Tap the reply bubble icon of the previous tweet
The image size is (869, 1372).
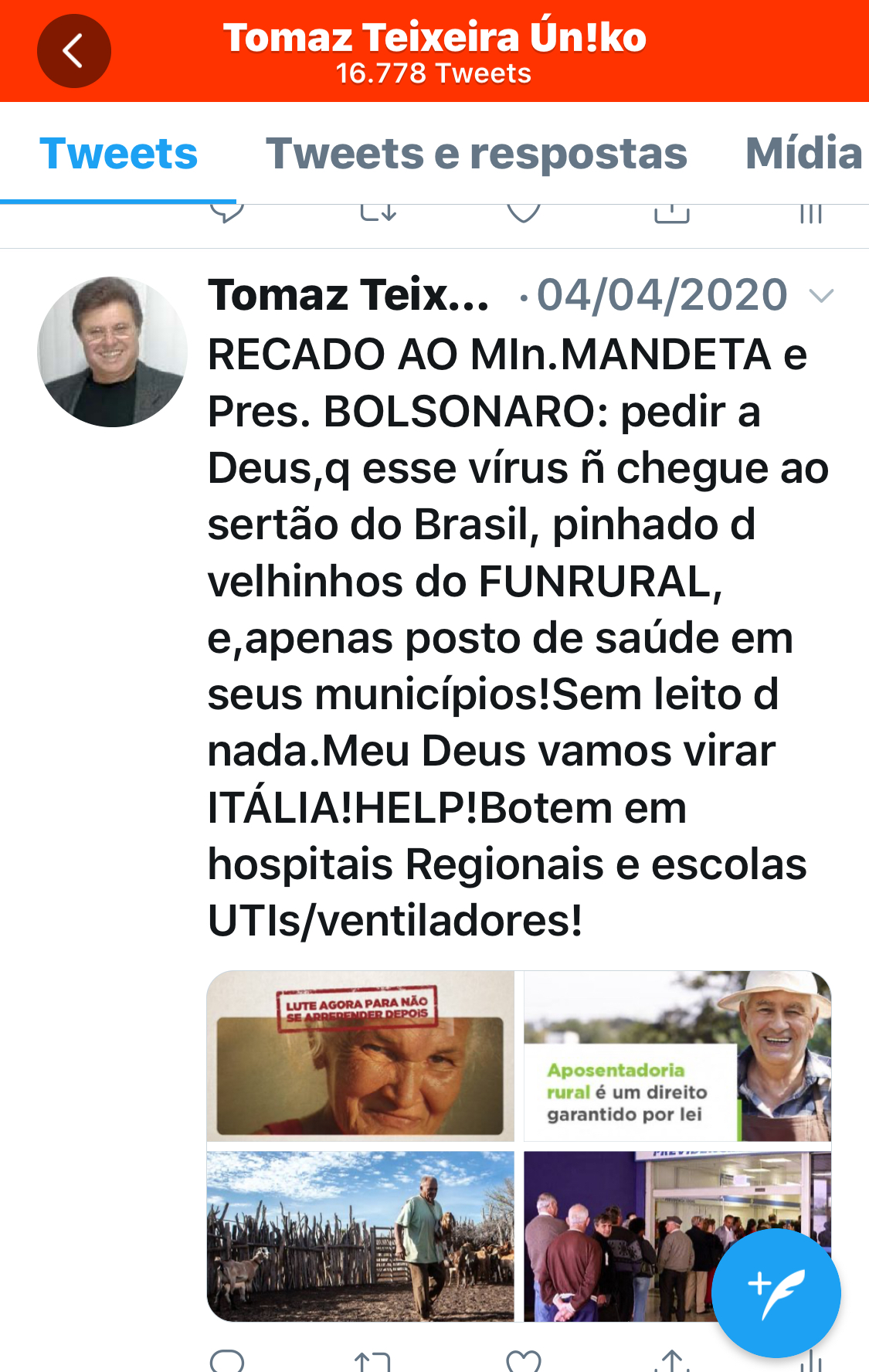point(227,213)
